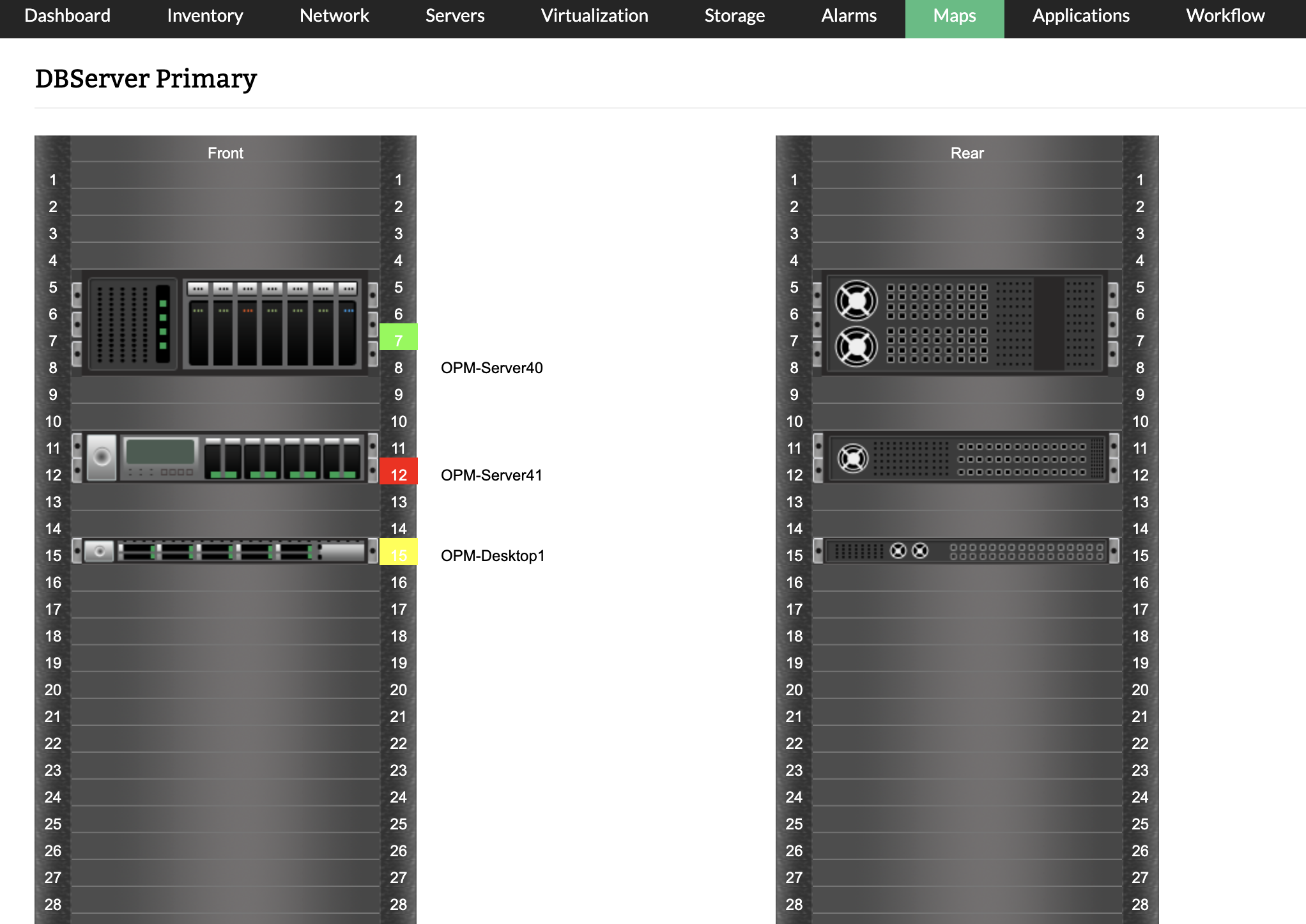1306x924 pixels.
Task: Open the OPM-Server40 label link
Action: pos(491,368)
